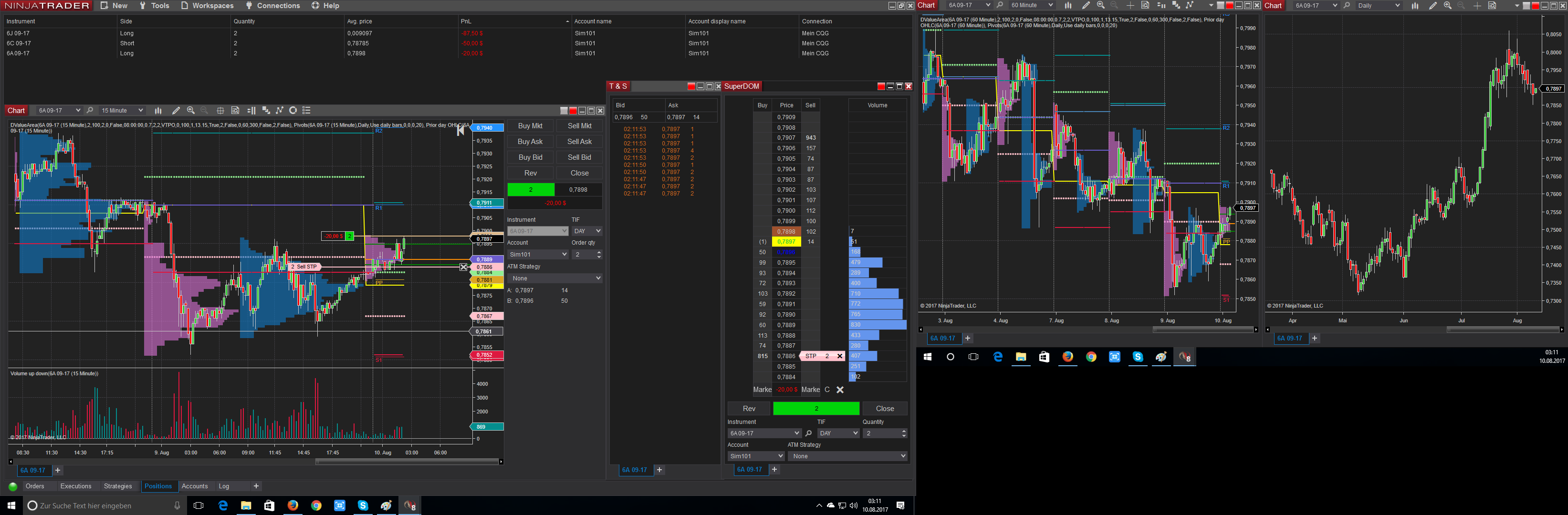Viewport: 1568px width, 515px height.
Task: Zoom in on the 60 Minute chart
Action: (1100, 5)
